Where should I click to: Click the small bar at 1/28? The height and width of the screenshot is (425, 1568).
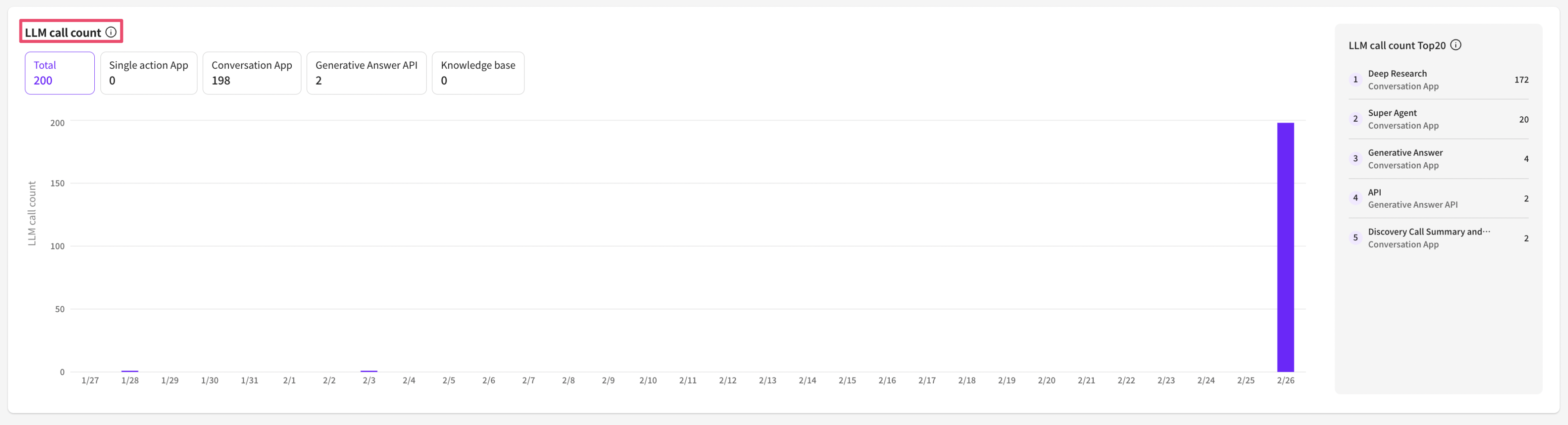(x=130, y=371)
